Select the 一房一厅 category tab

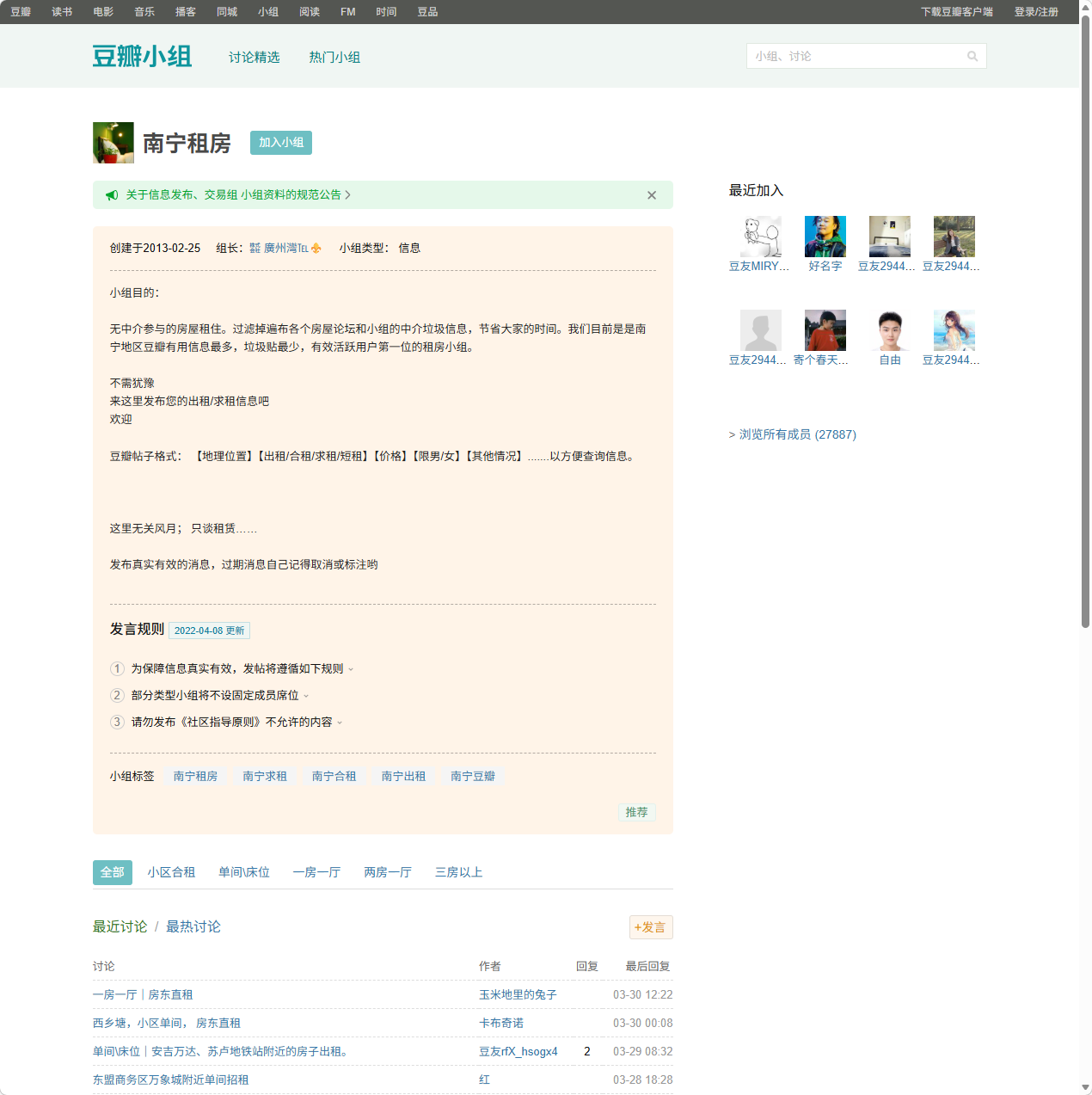pos(316,872)
